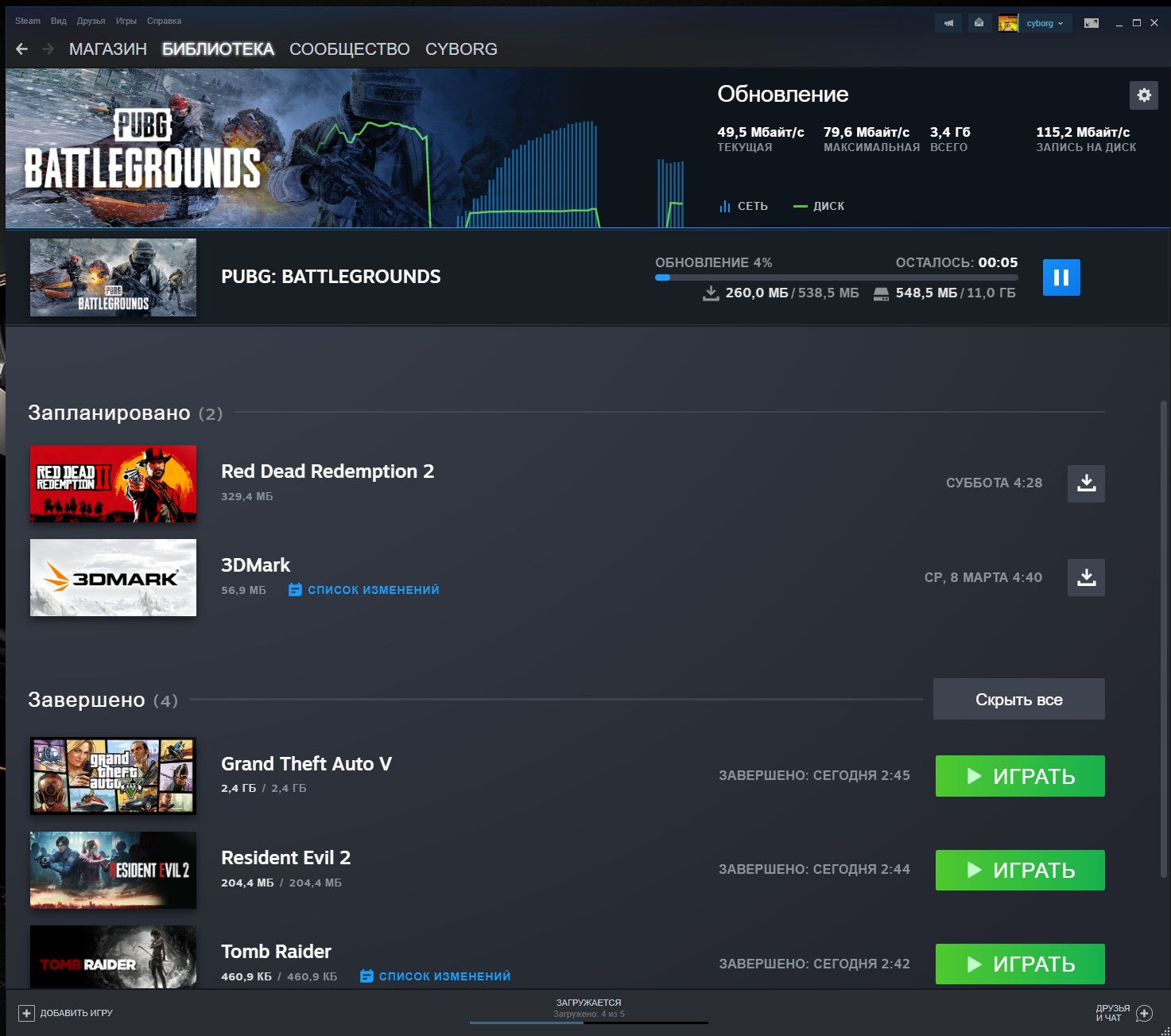The image size is (1171, 1036).
Task: Open the Grand Theft Auto V thumbnail
Action: [x=113, y=776]
